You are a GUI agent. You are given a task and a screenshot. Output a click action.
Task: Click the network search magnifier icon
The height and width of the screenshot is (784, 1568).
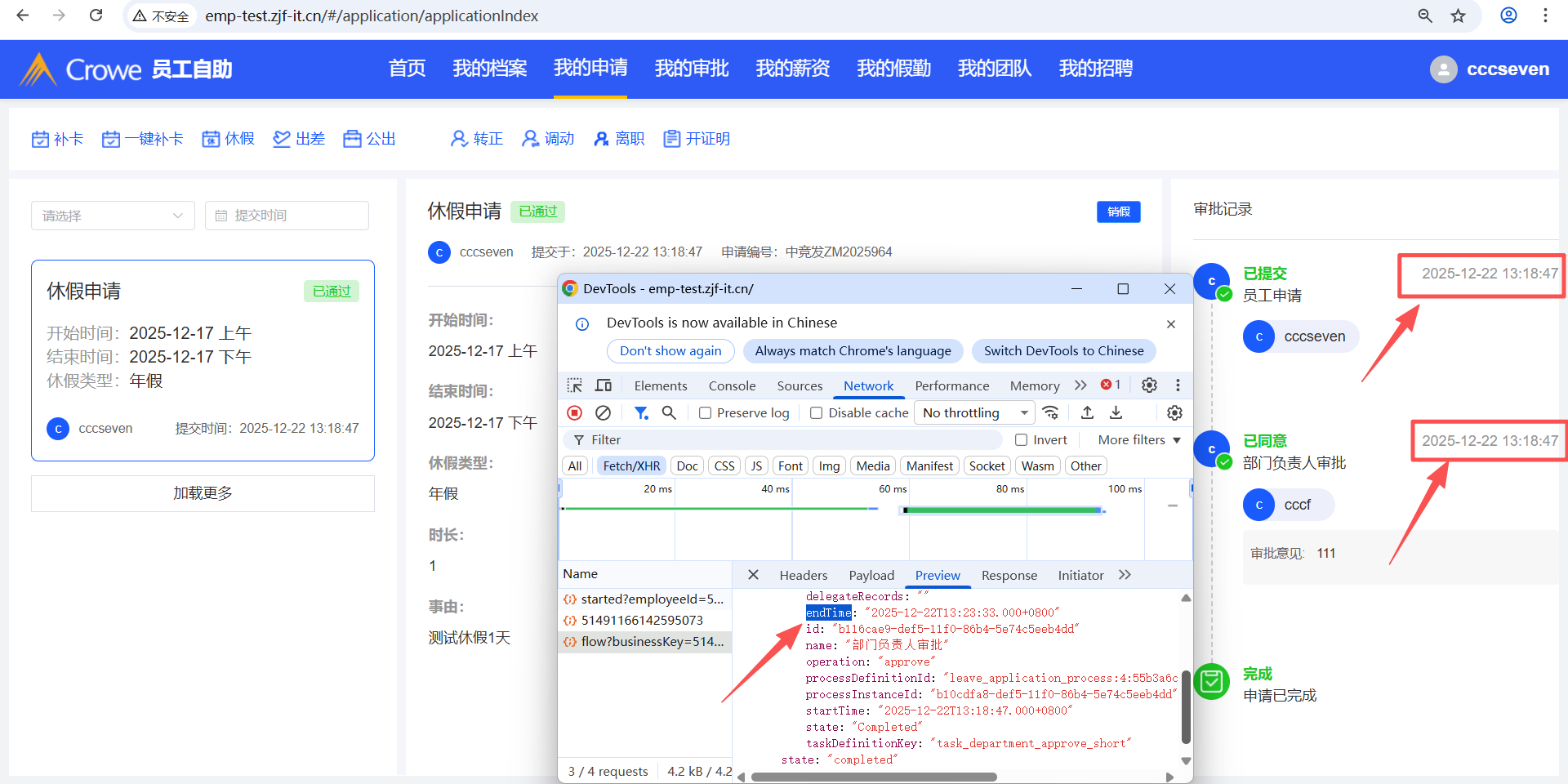(669, 413)
